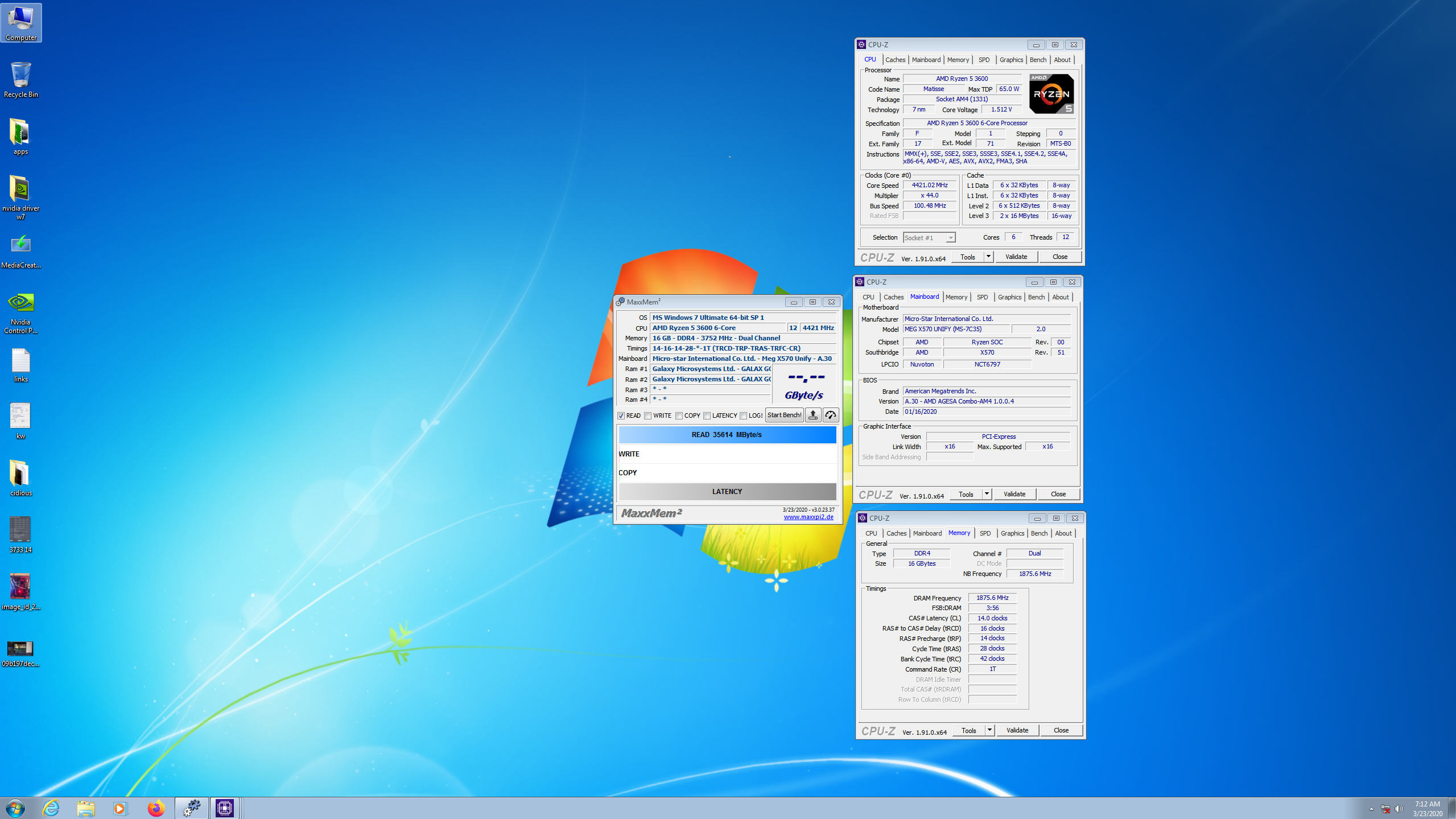This screenshot has width=1456, height=819.
Task: Open SPD tab in middle CPU-Z window
Action: (x=982, y=297)
